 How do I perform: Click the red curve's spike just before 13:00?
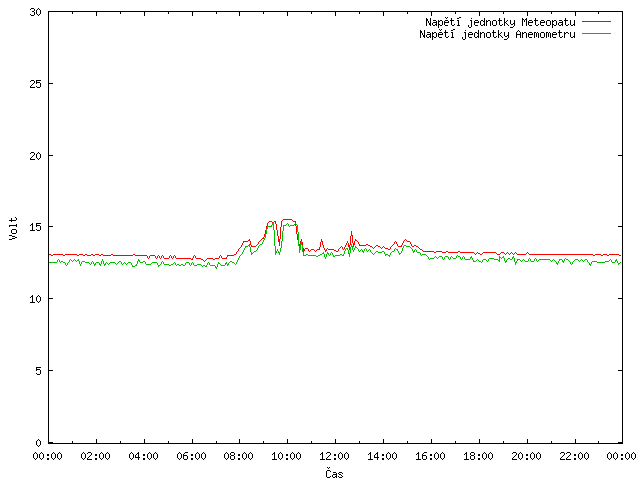[351, 233]
